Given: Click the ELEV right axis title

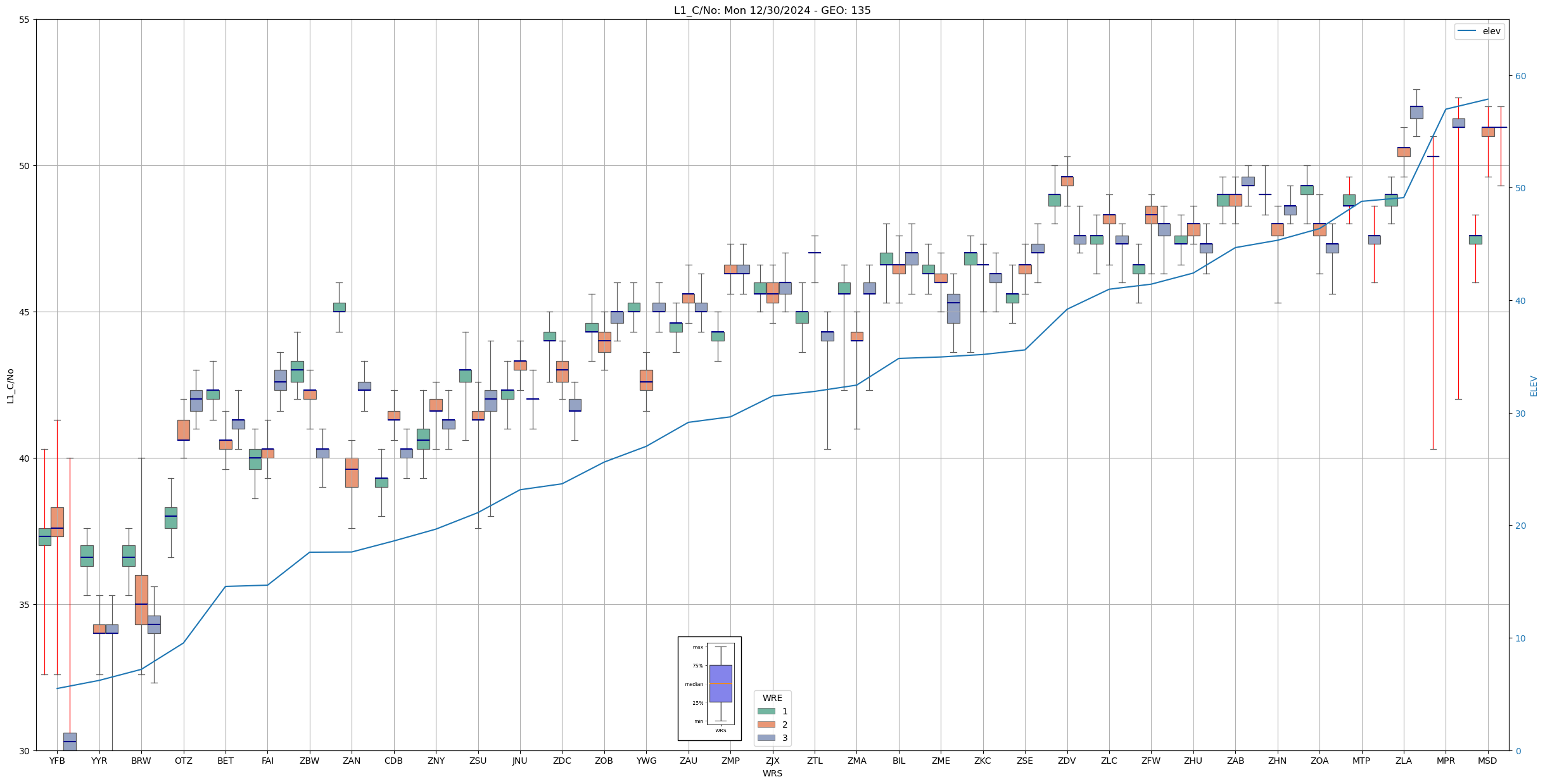Looking at the screenshot, I should tap(1534, 386).
